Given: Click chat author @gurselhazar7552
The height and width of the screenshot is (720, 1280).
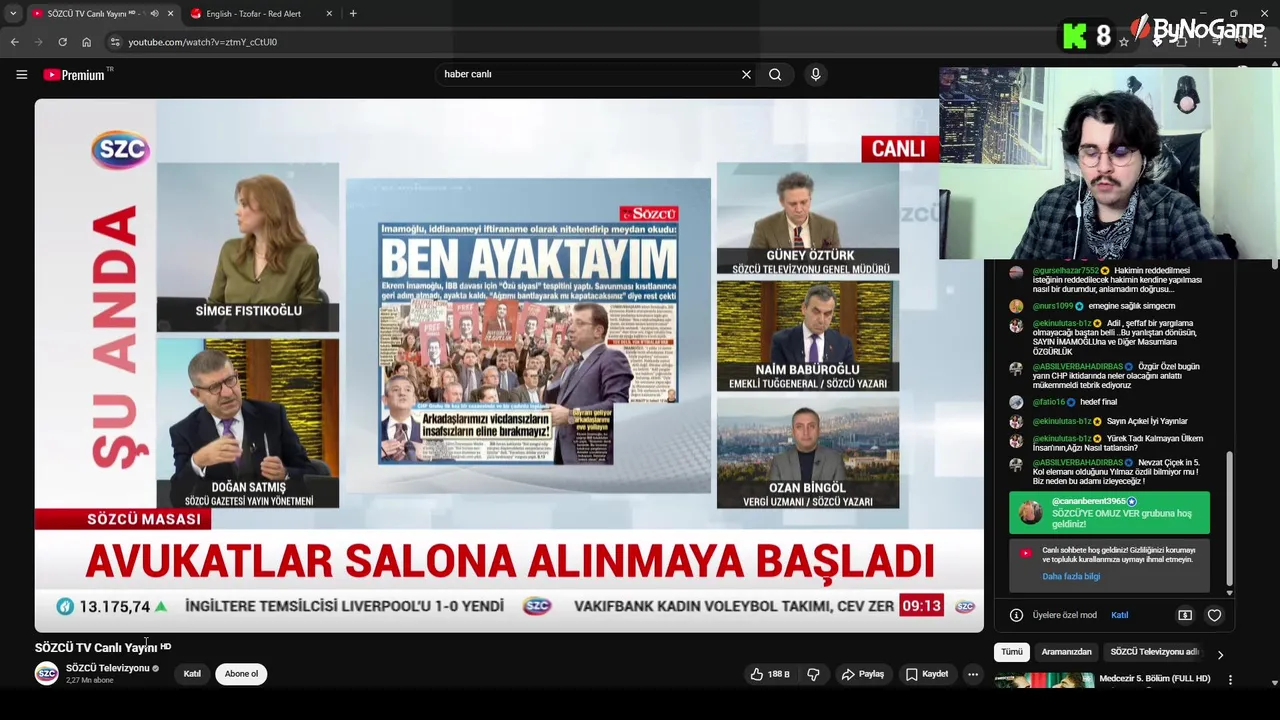Looking at the screenshot, I should pyautogui.click(x=1065, y=271).
